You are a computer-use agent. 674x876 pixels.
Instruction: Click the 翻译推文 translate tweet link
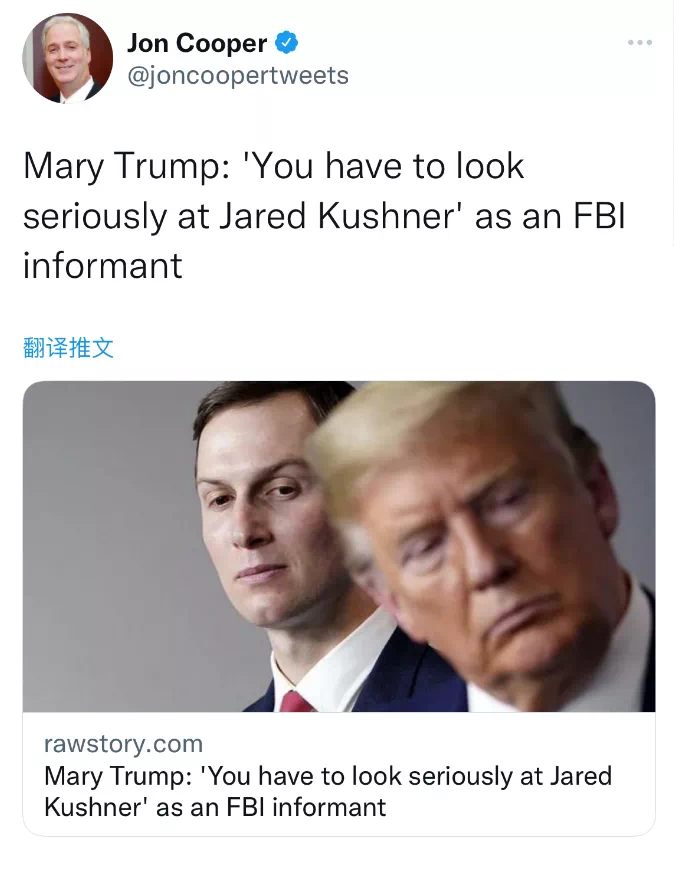pos(68,347)
